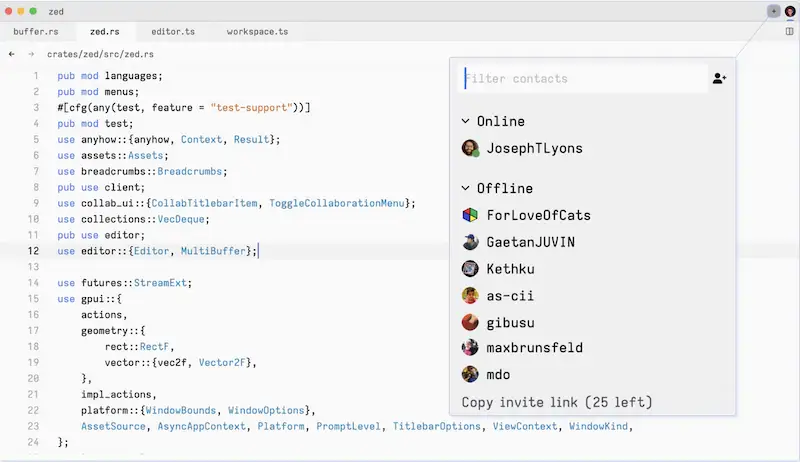This screenshot has height=462, width=800.
Task: Focus the Filter contacts input field
Action: pos(580,78)
